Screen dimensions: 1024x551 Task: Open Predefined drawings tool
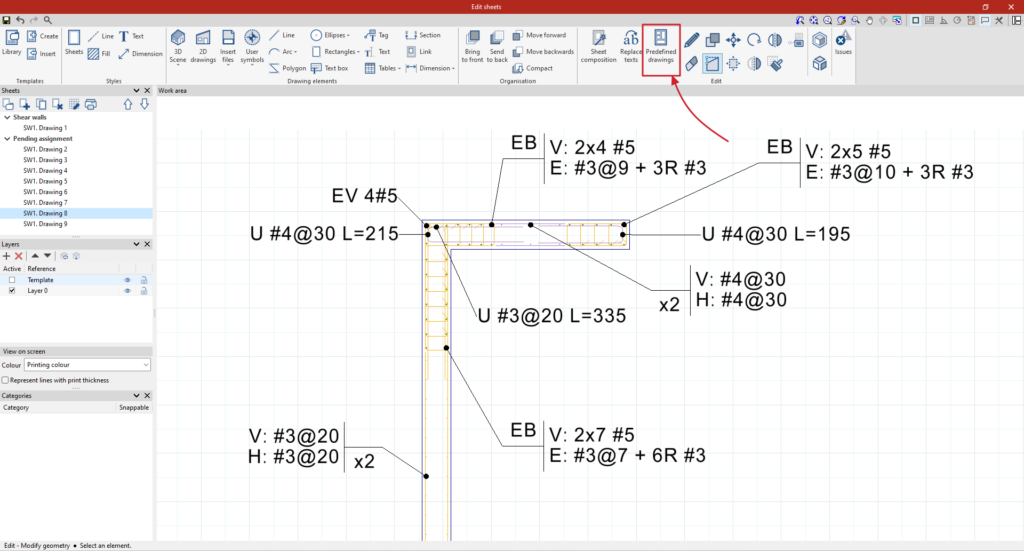[x=660, y=48]
